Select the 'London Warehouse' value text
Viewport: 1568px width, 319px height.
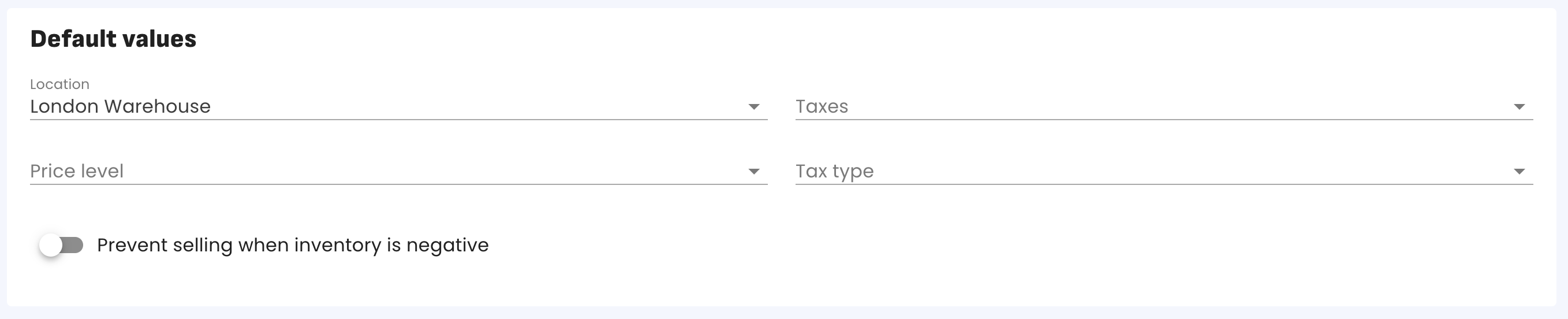pos(120,106)
